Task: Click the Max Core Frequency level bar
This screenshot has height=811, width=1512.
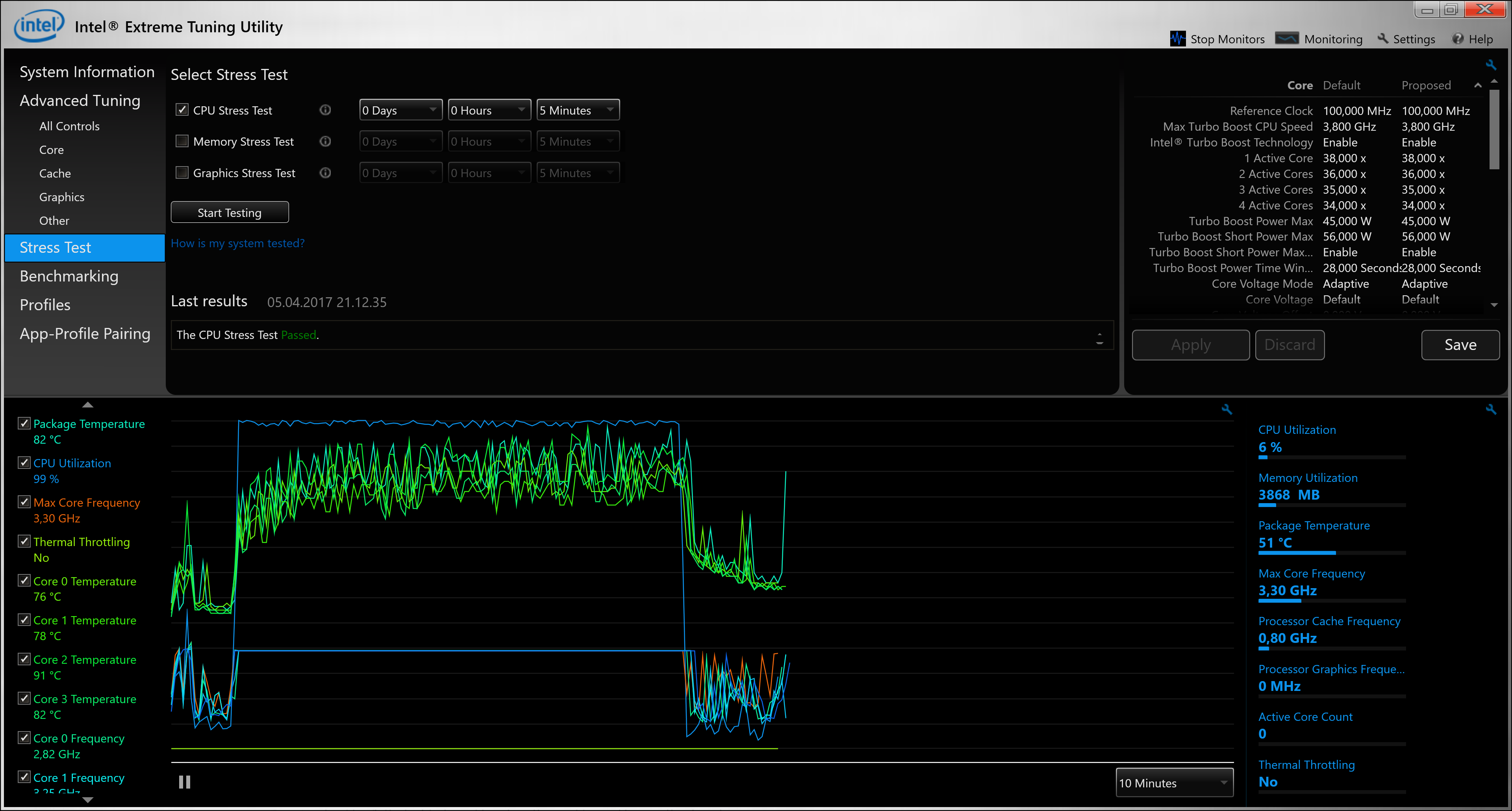Action: [1332, 600]
